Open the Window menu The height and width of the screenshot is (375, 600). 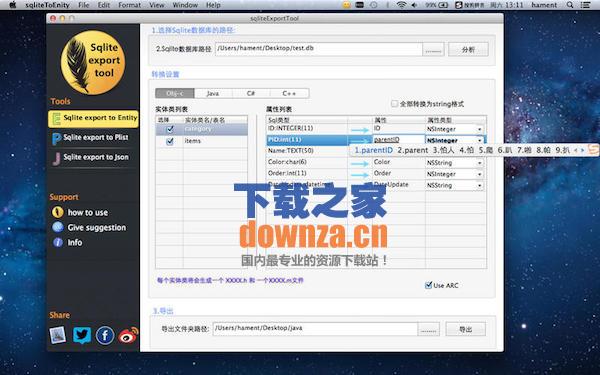pos(185,5)
